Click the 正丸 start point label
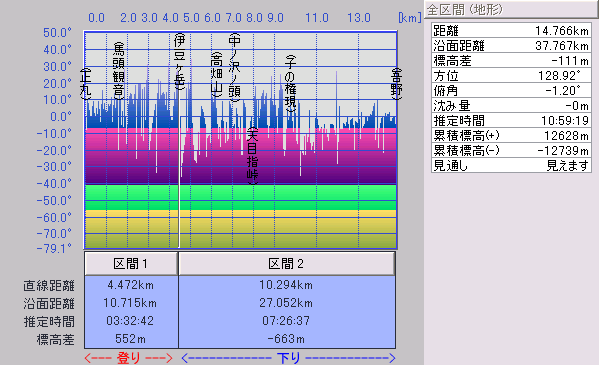599x365 pixels. click(86, 84)
